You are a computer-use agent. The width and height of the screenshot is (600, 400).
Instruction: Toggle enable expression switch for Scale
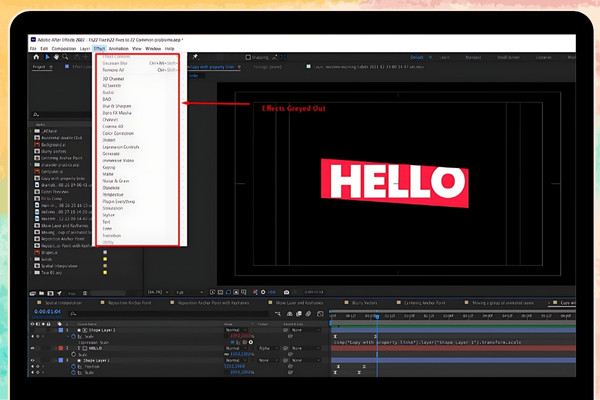click(x=232, y=342)
